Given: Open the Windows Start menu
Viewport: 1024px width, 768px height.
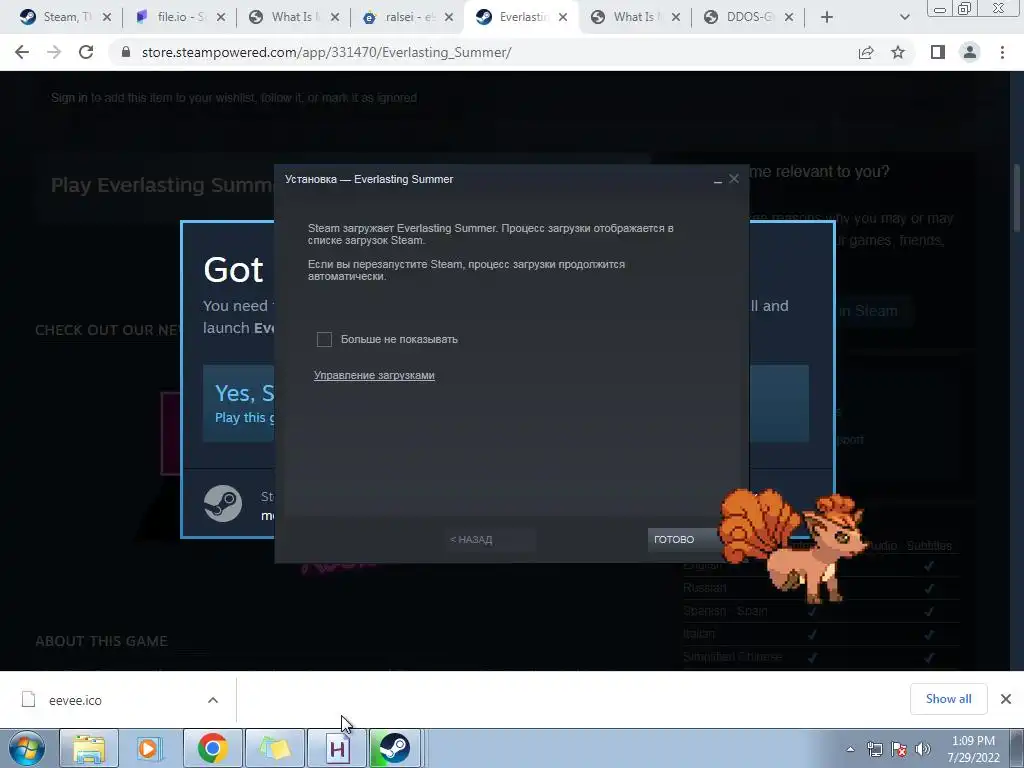Looking at the screenshot, I should click(27, 748).
